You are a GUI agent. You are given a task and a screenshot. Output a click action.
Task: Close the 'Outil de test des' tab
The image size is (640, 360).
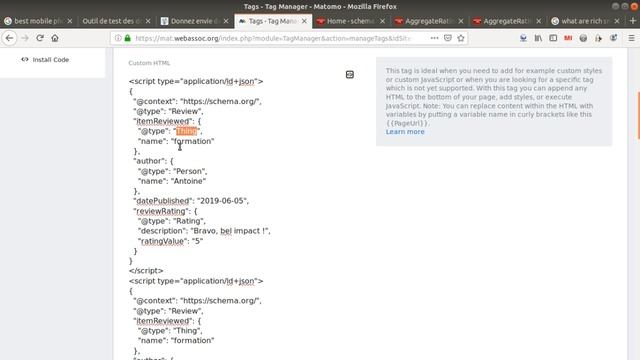pos(148,21)
